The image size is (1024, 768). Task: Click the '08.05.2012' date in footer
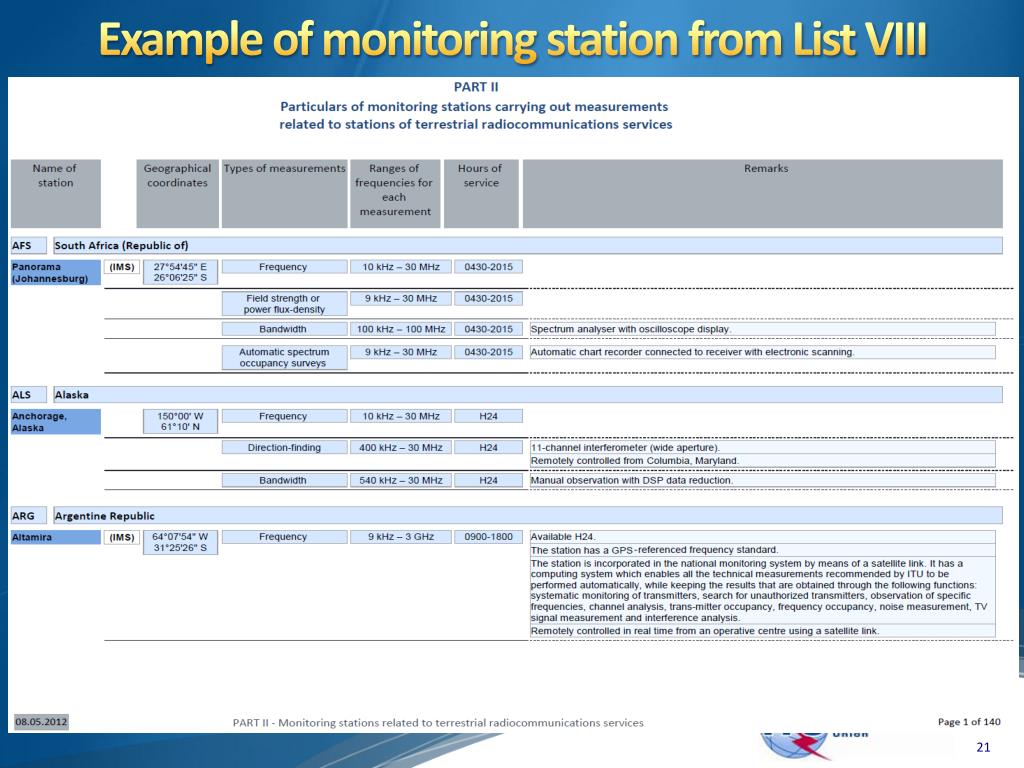click(41, 722)
